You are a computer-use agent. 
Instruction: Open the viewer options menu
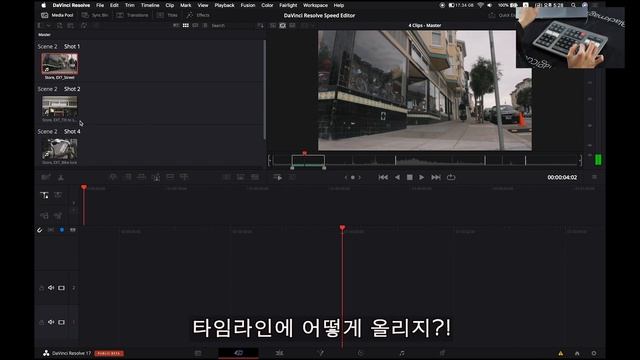(x=594, y=177)
